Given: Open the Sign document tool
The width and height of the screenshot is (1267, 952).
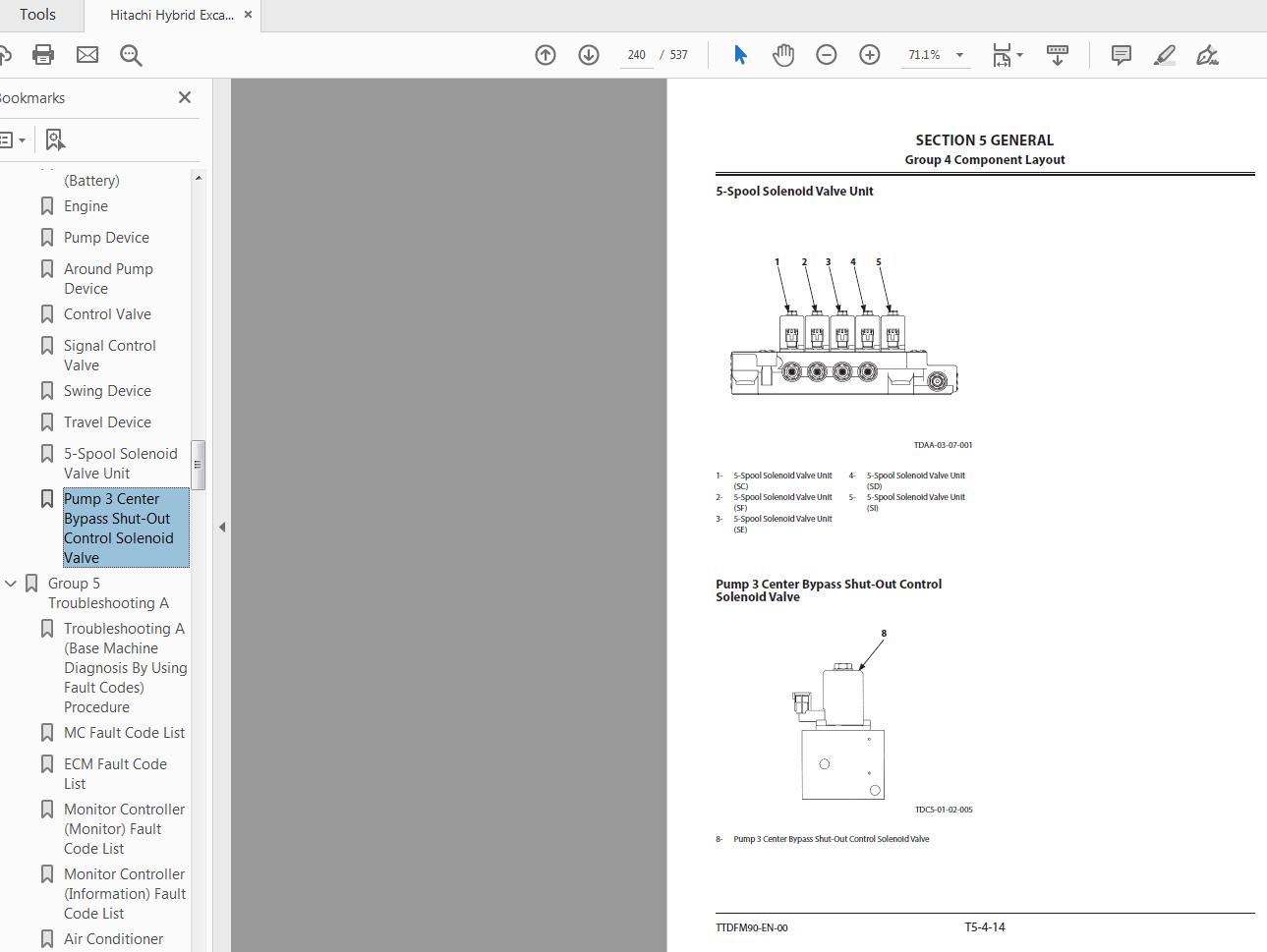Looking at the screenshot, I should pos(1208,55).
